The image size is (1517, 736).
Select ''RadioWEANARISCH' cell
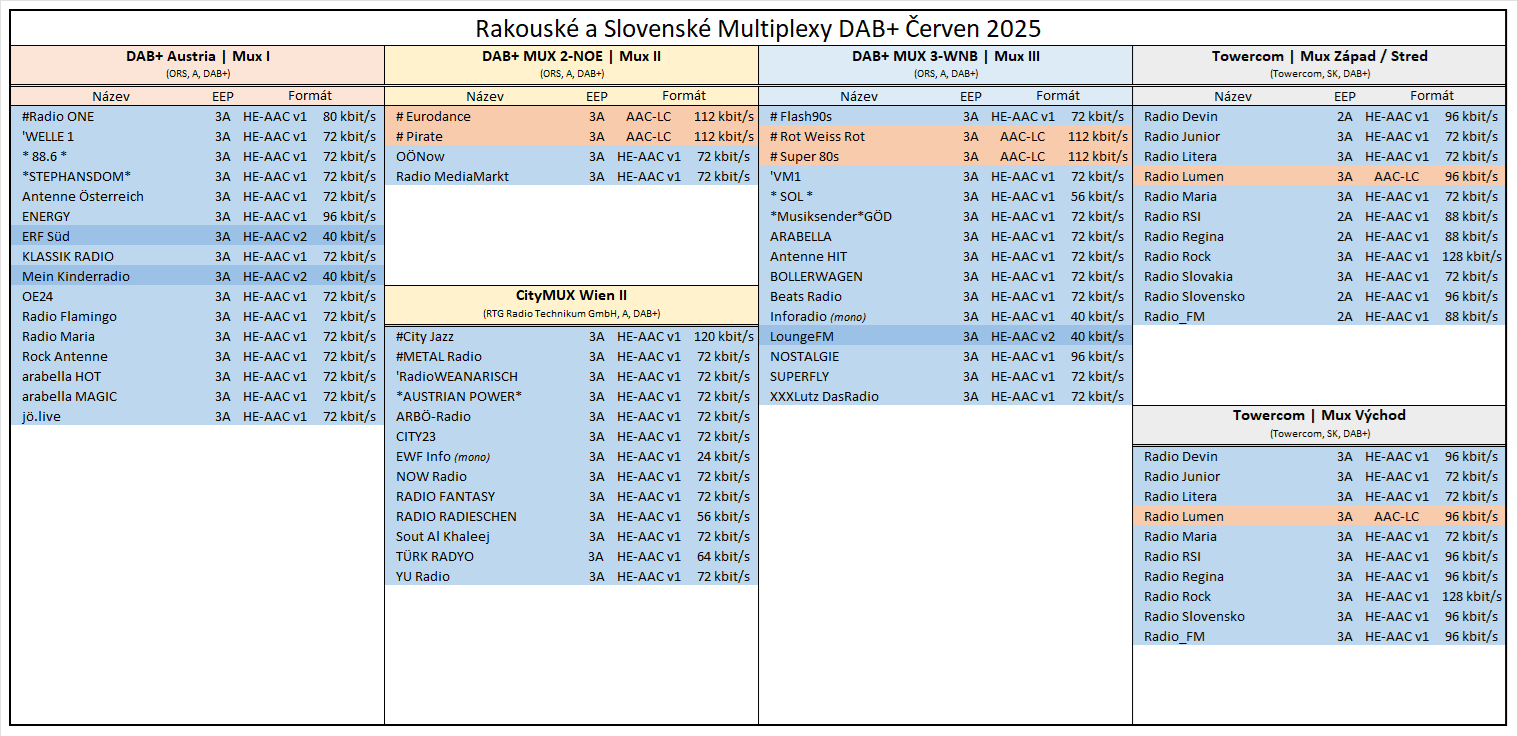(456, 376)
